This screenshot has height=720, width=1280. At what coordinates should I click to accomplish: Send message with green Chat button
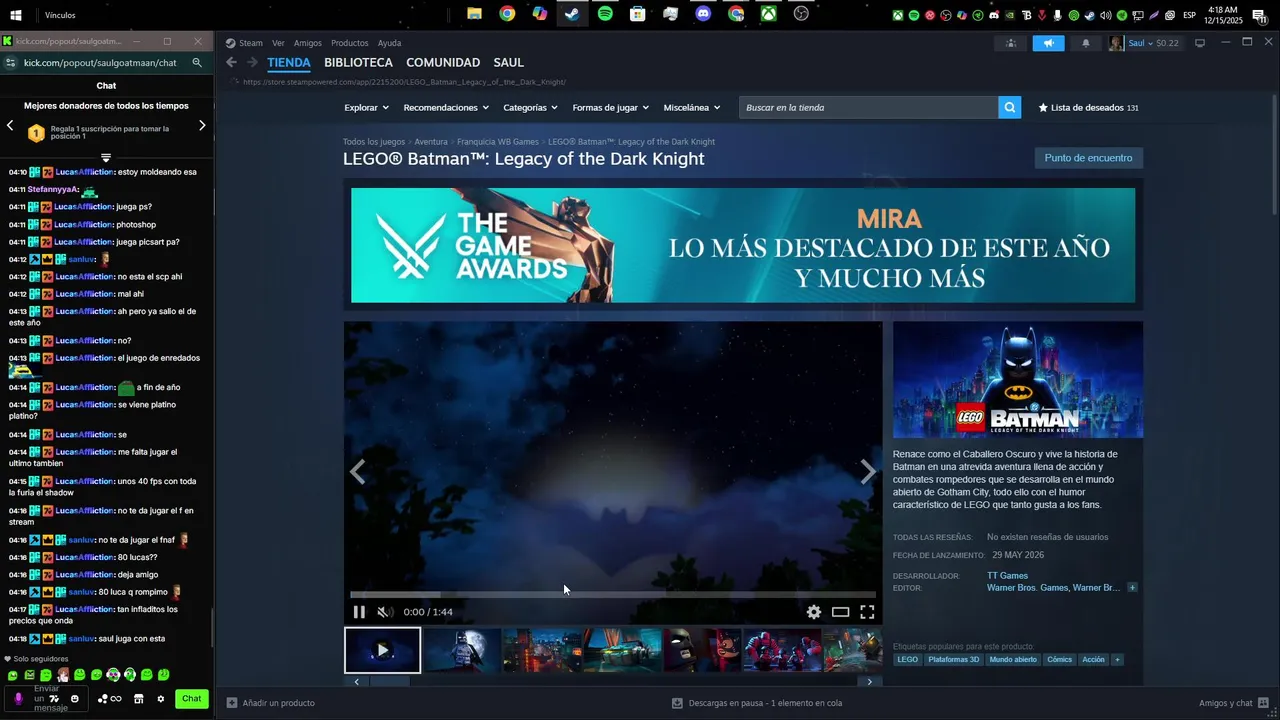(191, 699)
